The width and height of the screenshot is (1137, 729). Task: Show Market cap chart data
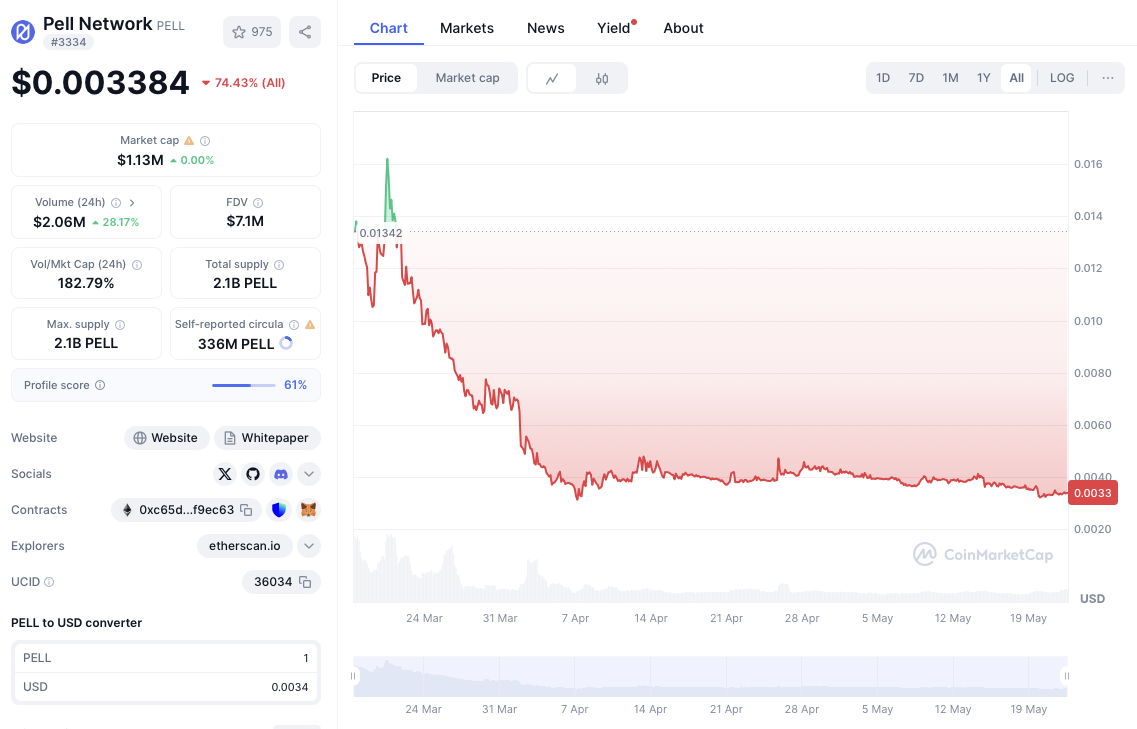pos(467,78)
